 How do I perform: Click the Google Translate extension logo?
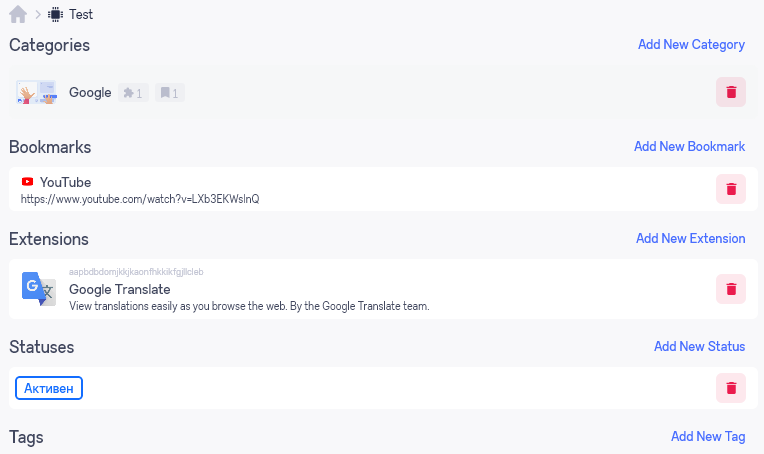pos(39,289)
